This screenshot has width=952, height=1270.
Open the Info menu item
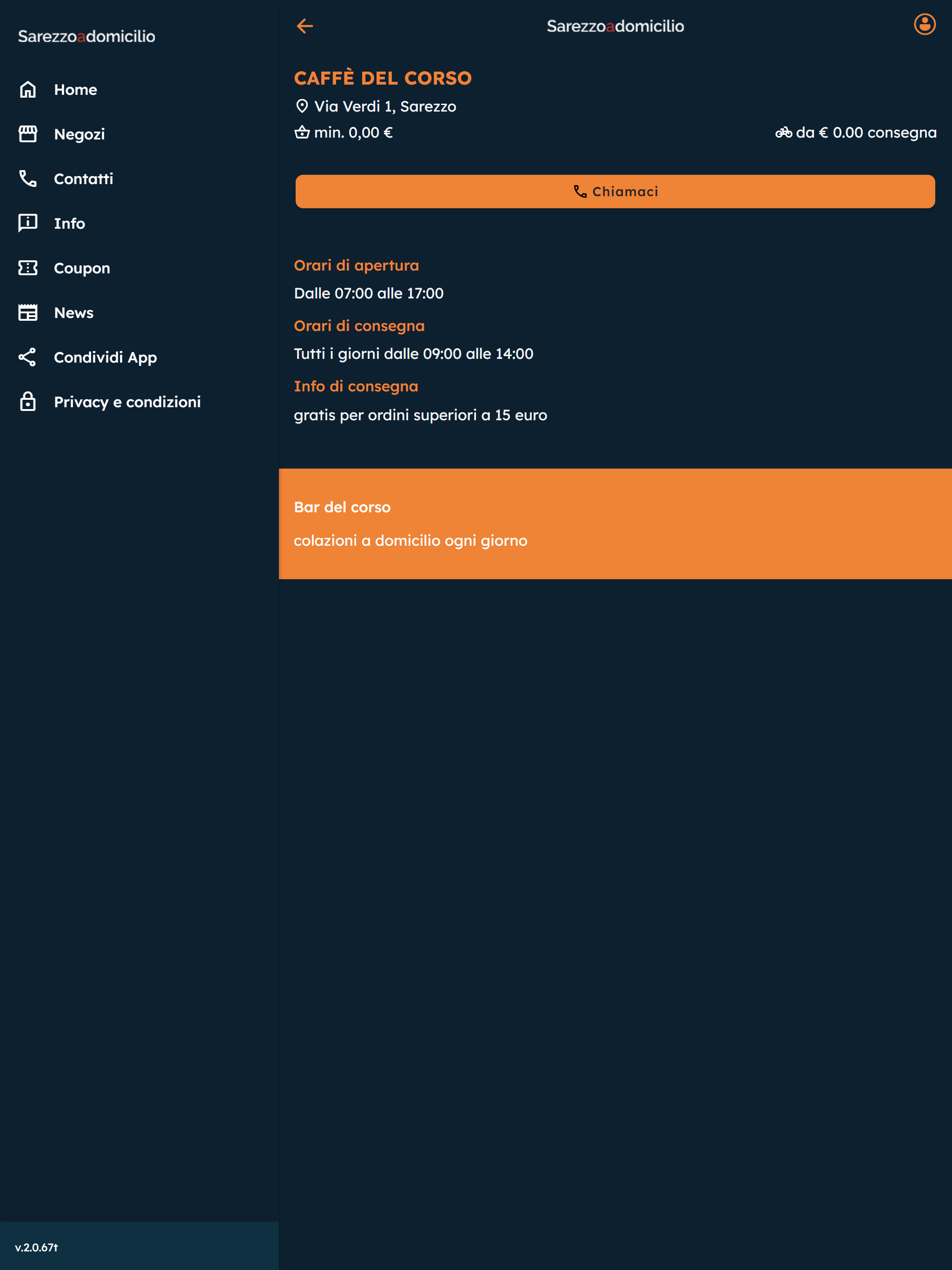(x=139, y=223)
